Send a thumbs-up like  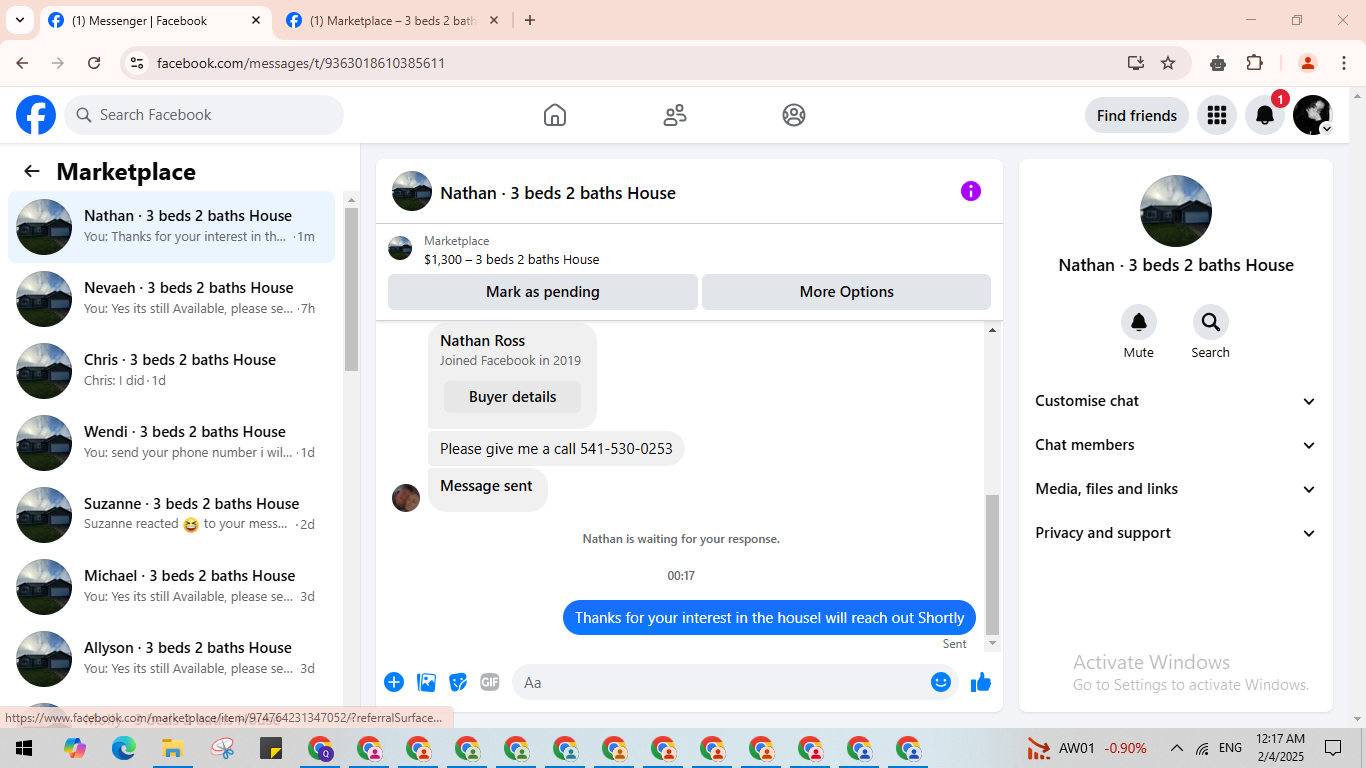pos(981,682)
